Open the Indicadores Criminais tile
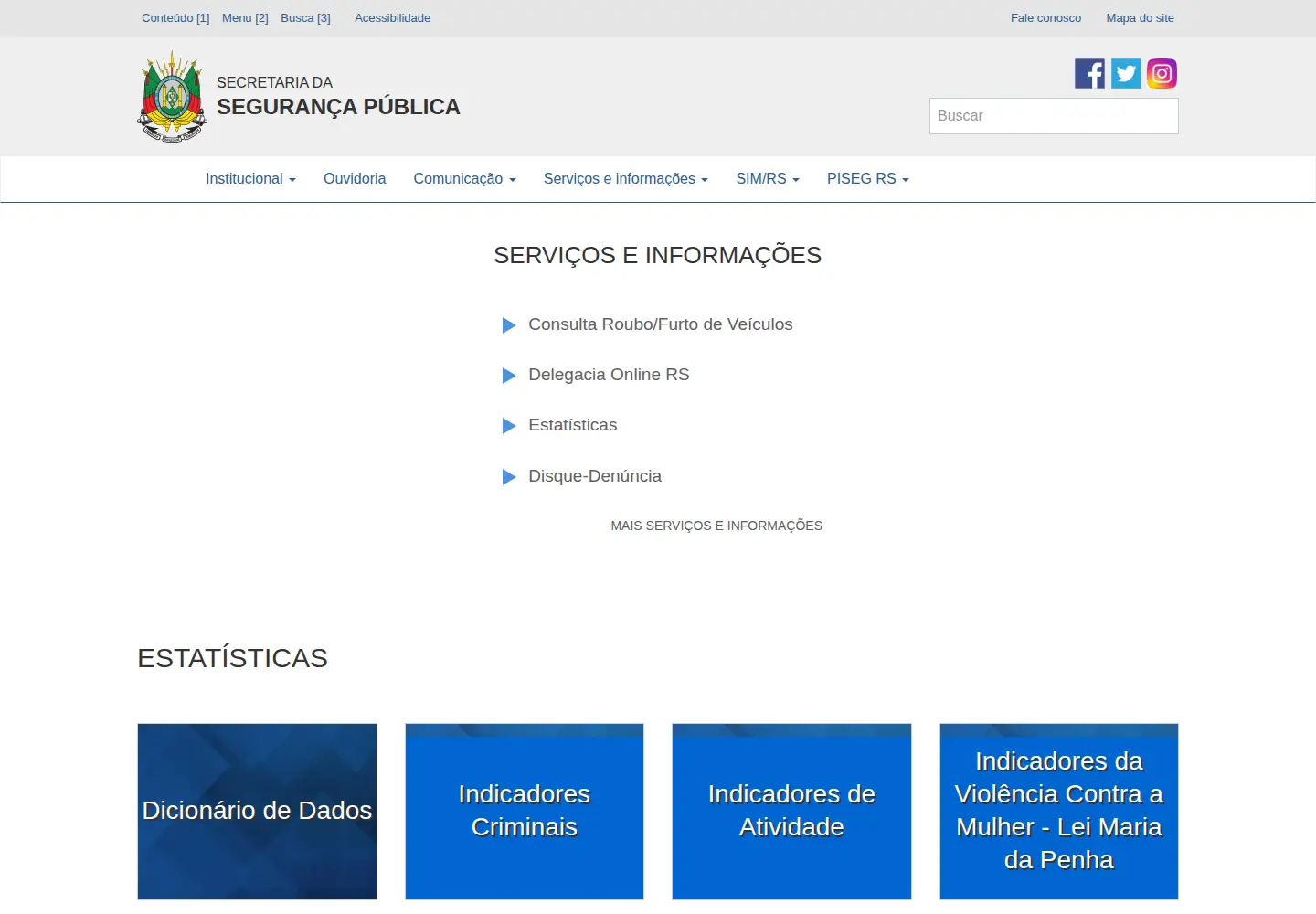Viewport: 1316px width, 914px height. pos(525,812)
